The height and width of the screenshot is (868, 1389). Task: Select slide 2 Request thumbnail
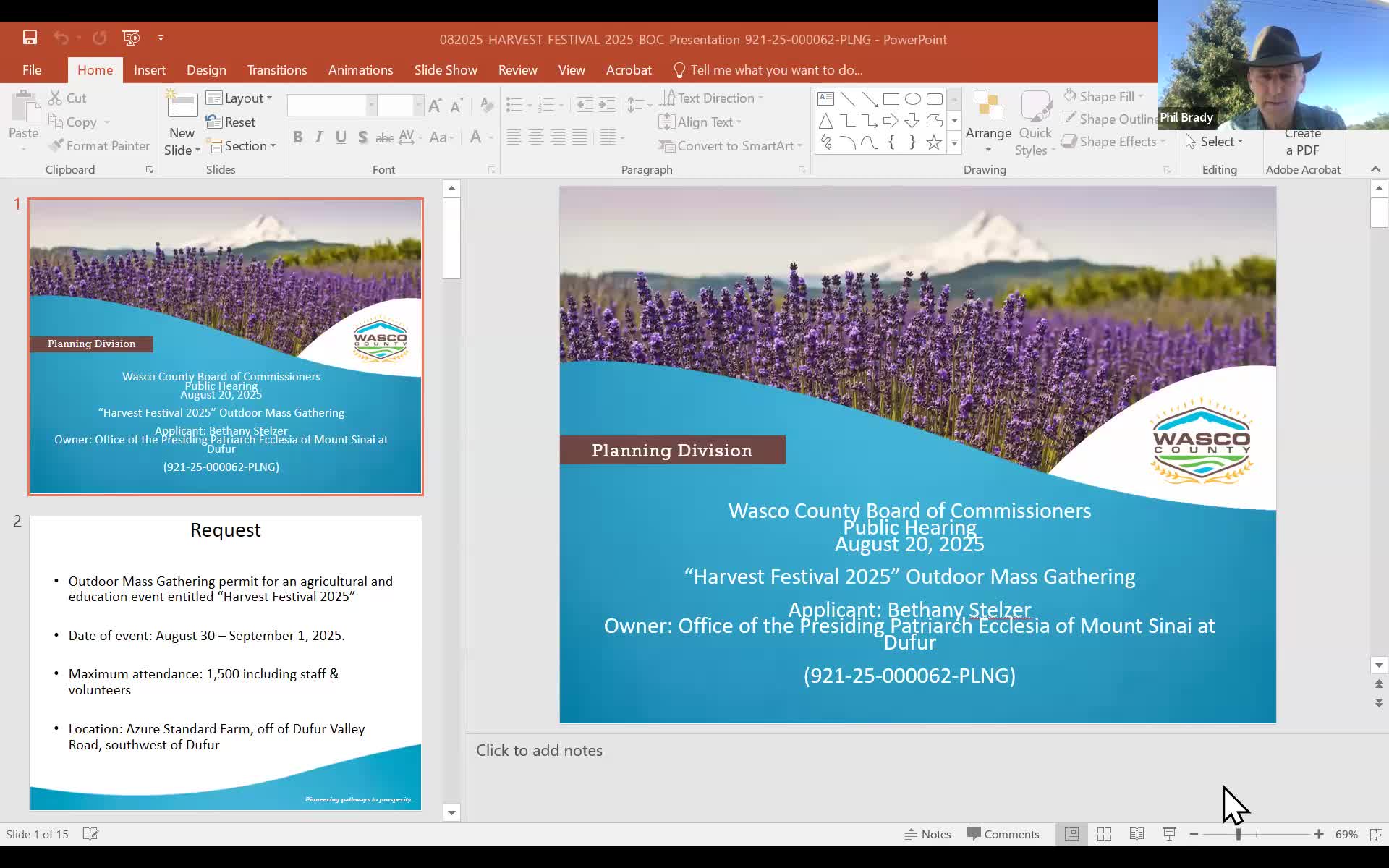(225, 663)
